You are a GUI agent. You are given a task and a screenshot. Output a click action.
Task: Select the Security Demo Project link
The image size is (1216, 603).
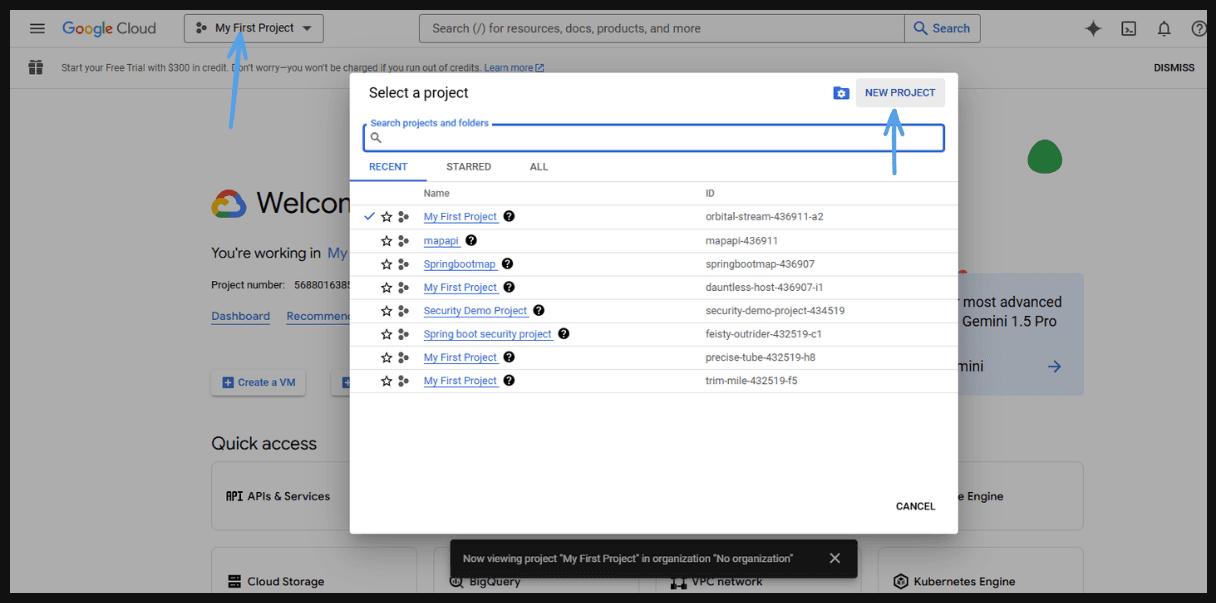(476, 311)
